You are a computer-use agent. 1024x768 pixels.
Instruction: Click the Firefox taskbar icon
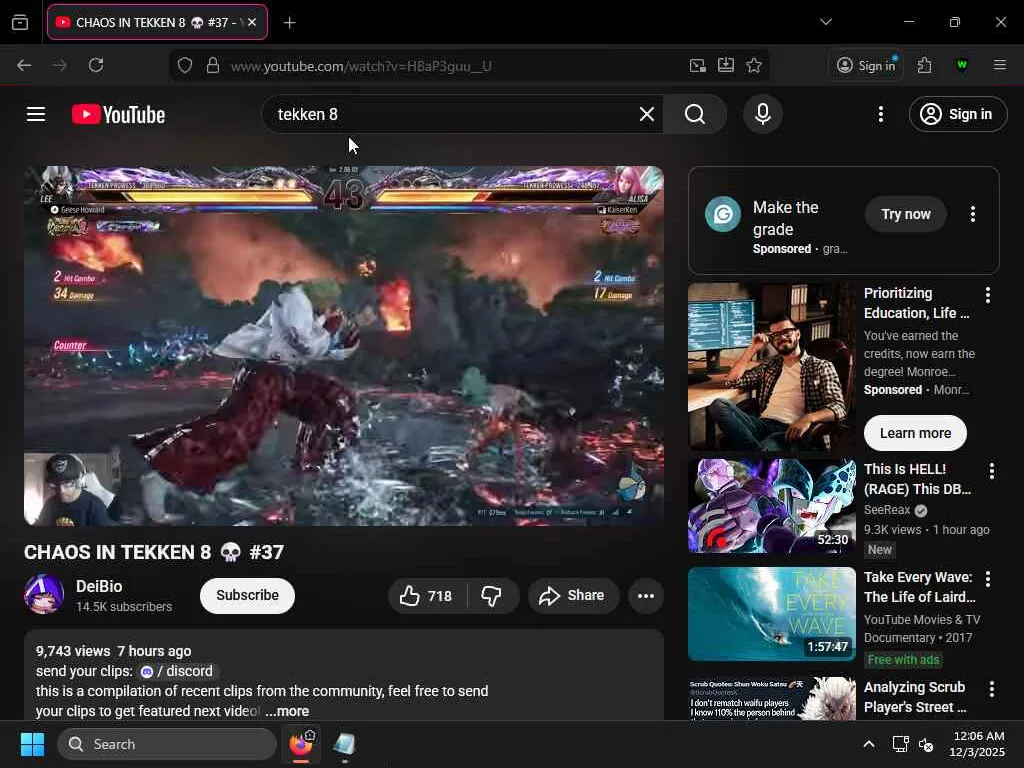[x=301, y=744]
